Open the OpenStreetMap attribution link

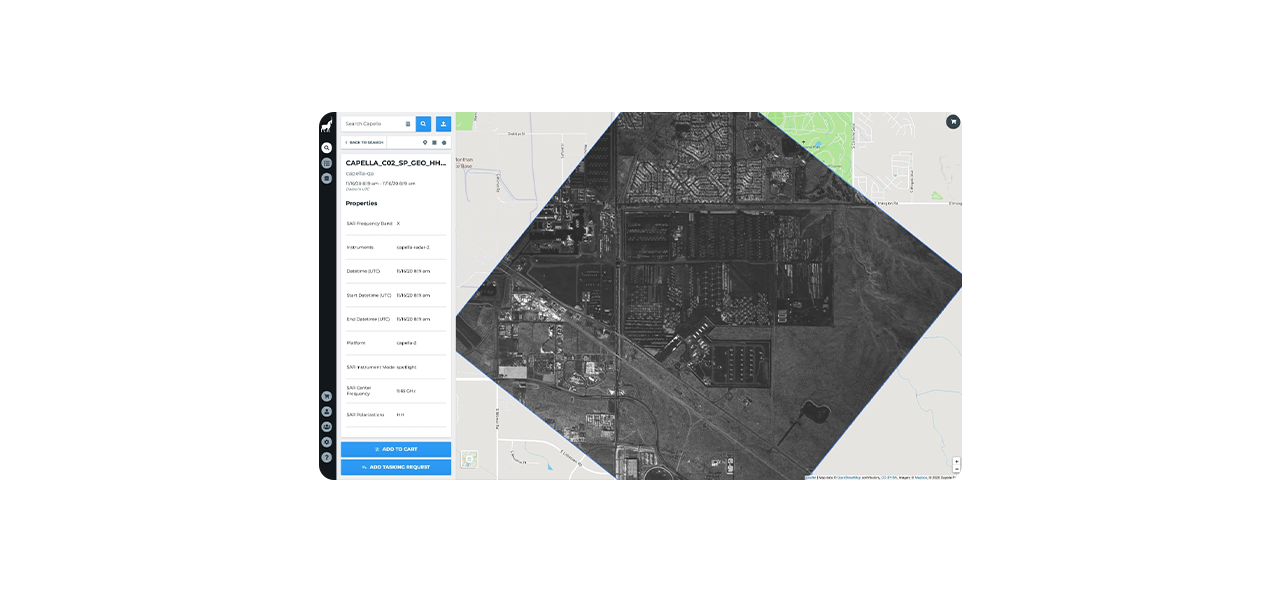[847, 478]
